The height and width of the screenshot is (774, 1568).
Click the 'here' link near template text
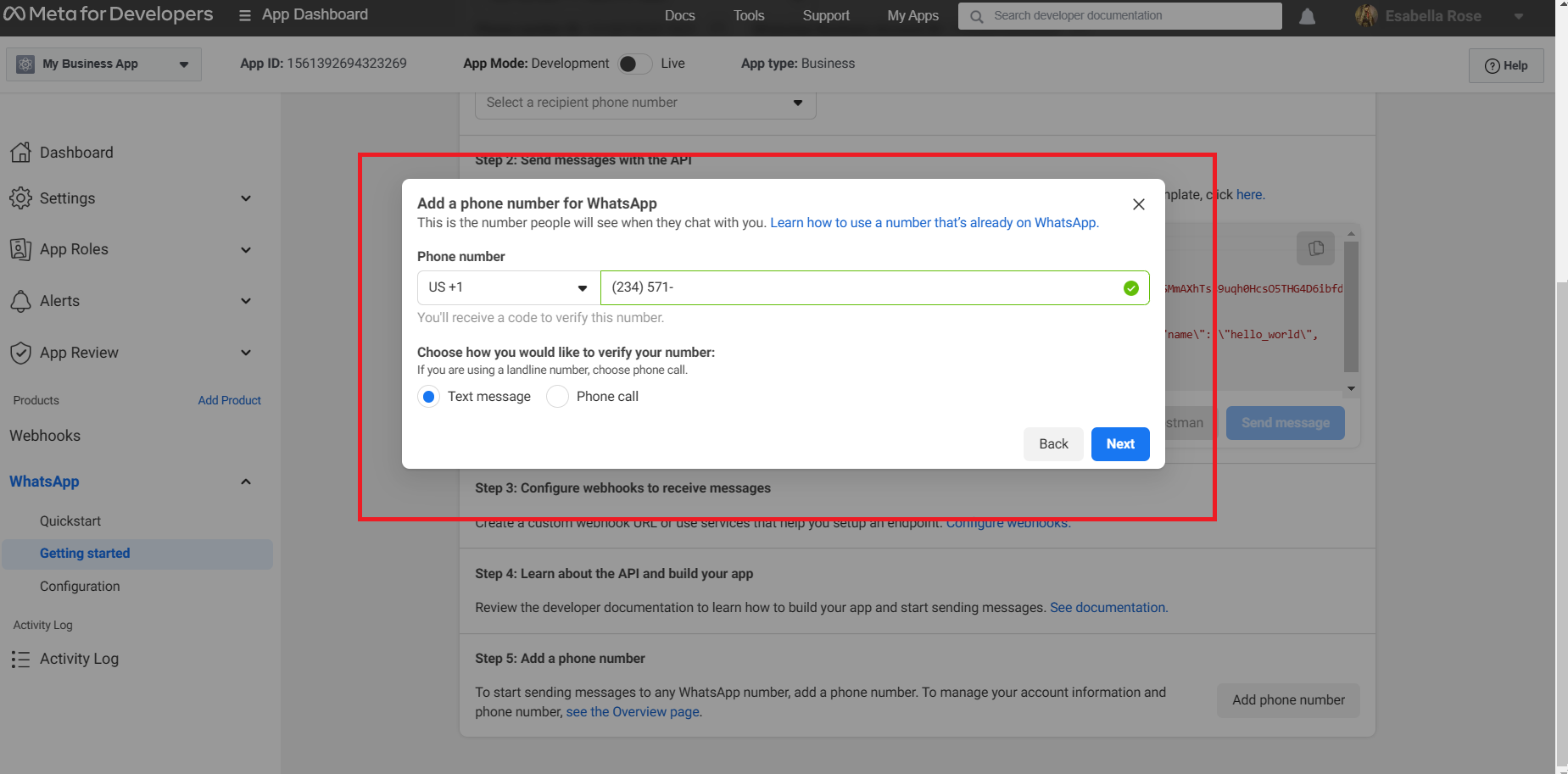1249,195
